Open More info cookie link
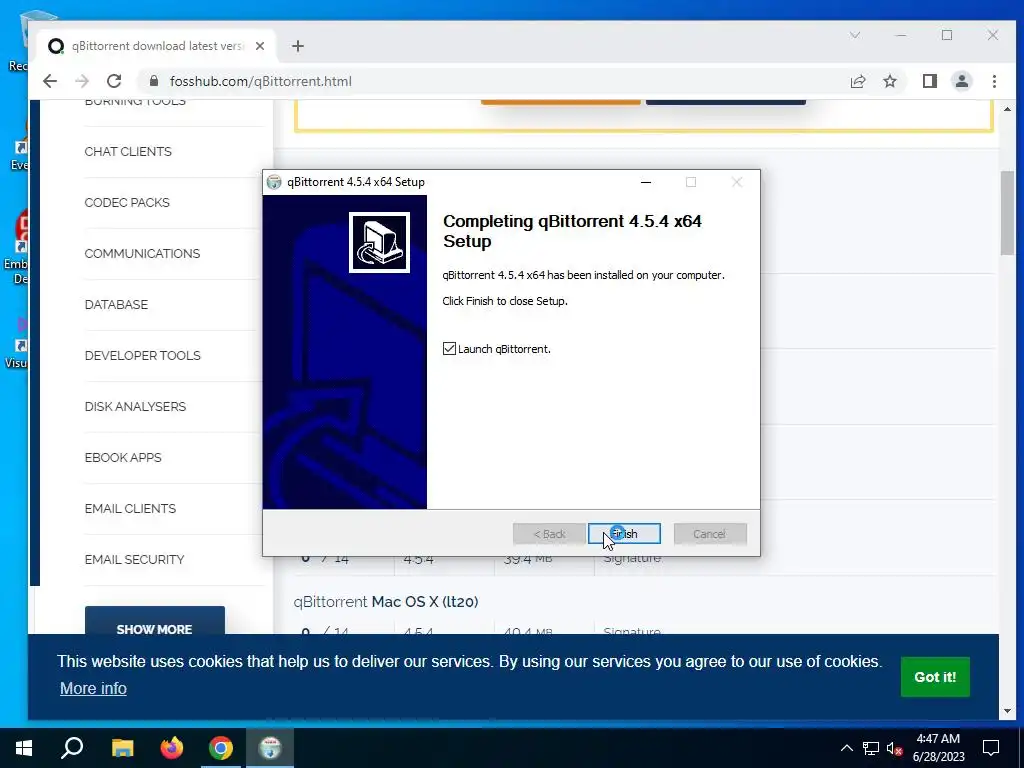This screenshot has height=768, width=1024. [93, 688]
